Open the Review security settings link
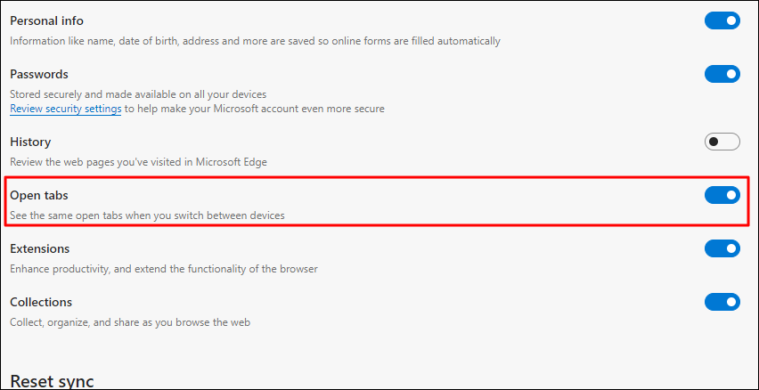This screenshot has width=759, height=390. point(65,109)
